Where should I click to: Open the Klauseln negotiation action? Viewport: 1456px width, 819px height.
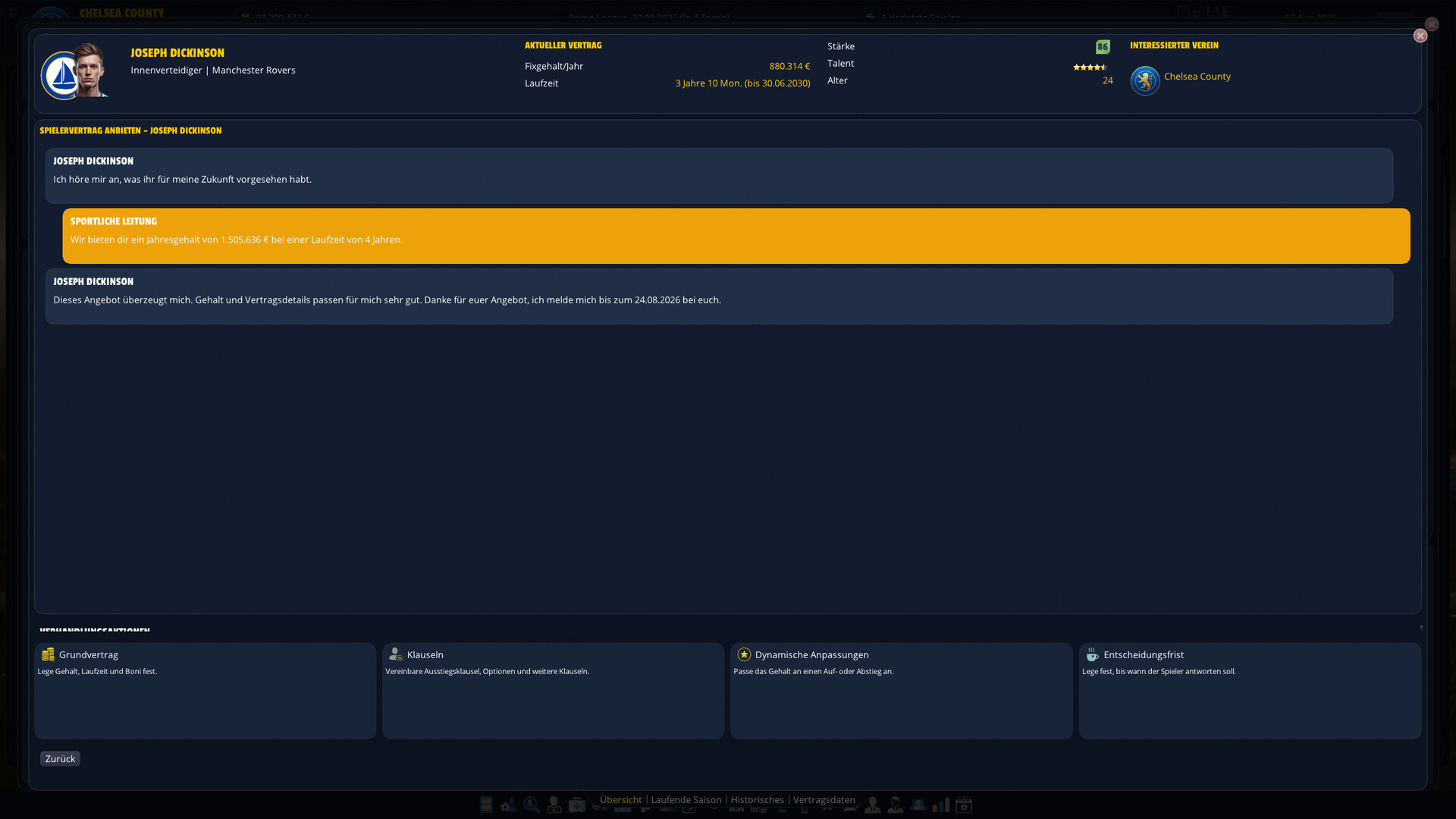[x=553, y=691]
